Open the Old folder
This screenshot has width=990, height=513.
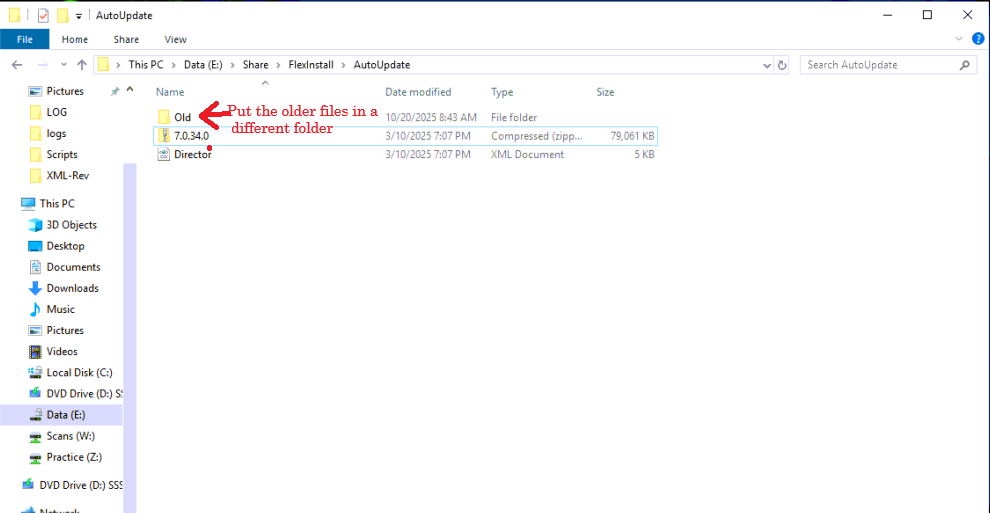point(182,117)
